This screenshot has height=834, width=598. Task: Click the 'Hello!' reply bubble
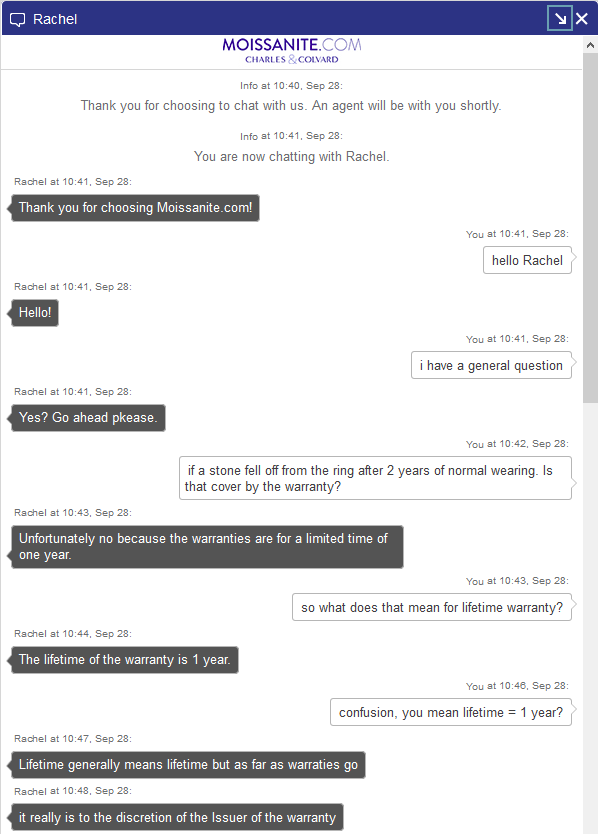click(x=35, y=312)
